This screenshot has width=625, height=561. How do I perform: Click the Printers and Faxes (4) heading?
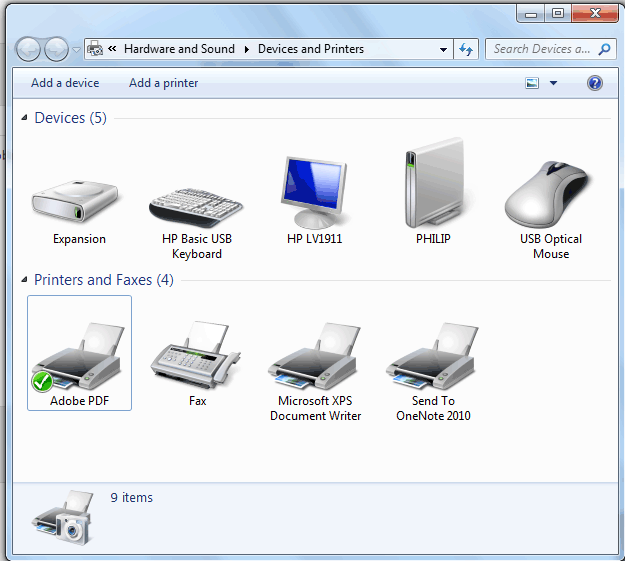pyautogui.click(x=104, y=280)
